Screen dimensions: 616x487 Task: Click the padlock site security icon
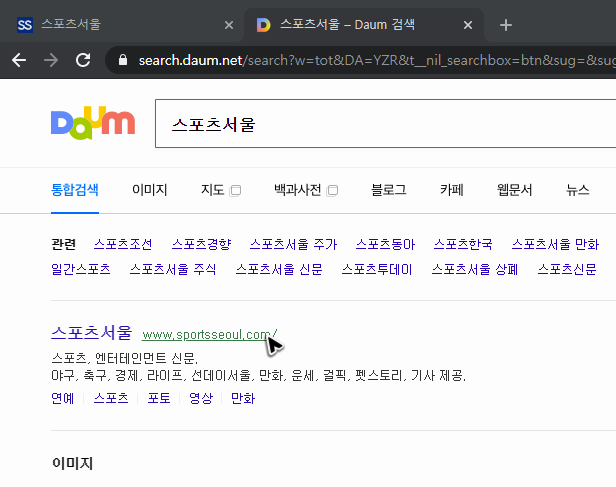[123, 60]
